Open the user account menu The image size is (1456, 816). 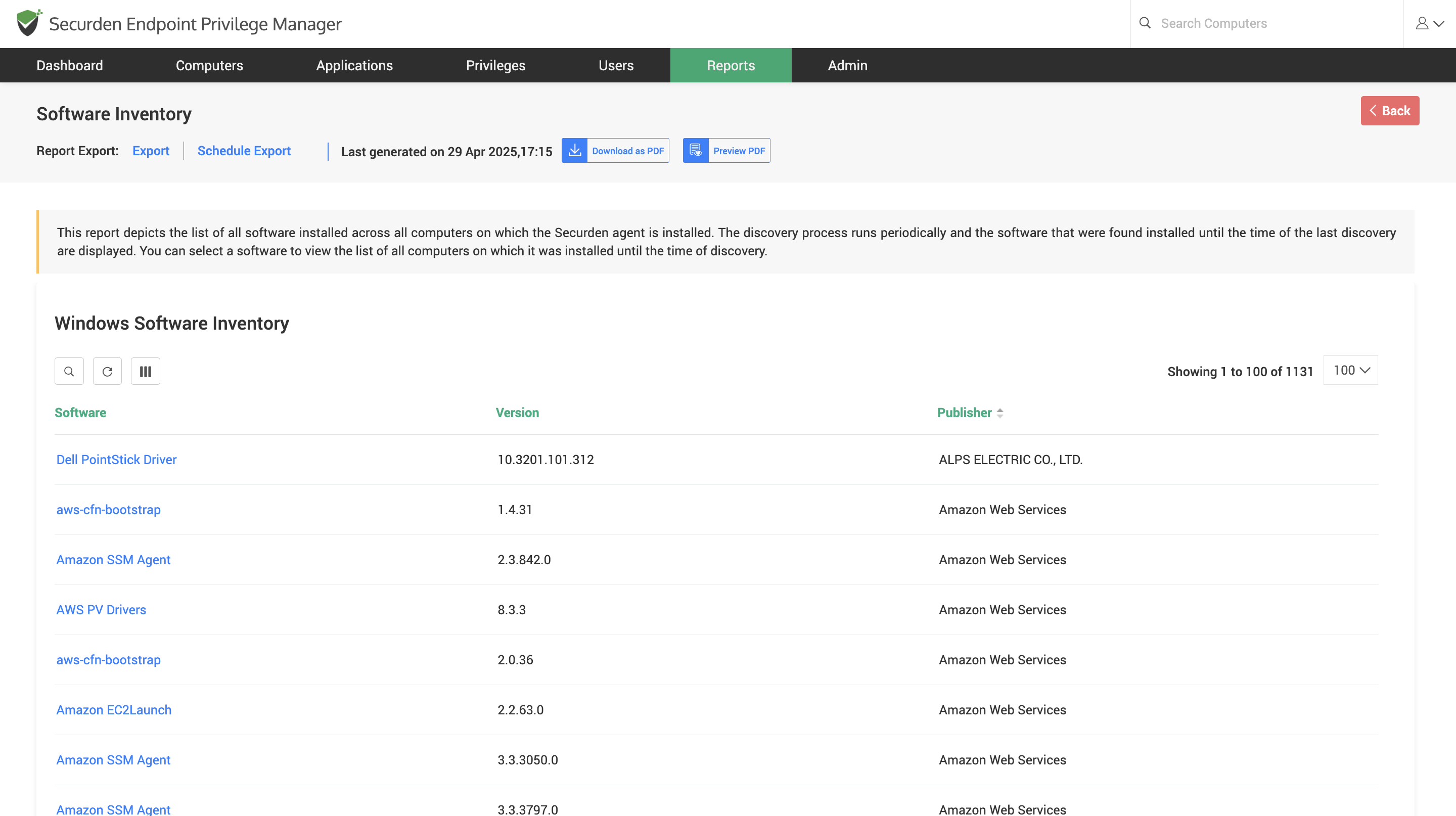pos(1429,23)
